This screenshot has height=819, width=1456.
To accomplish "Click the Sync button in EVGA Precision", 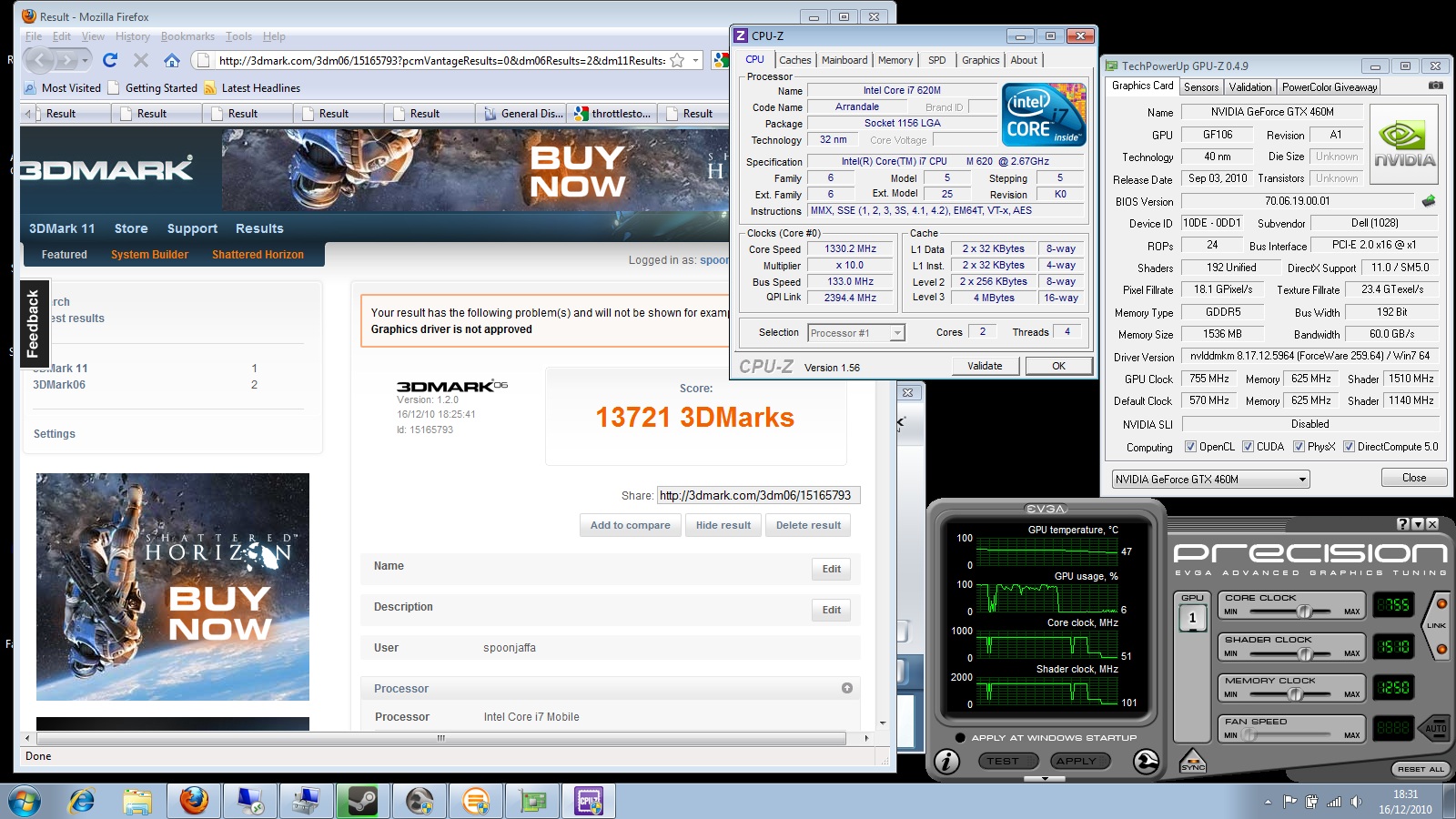I will (1192, 762).
